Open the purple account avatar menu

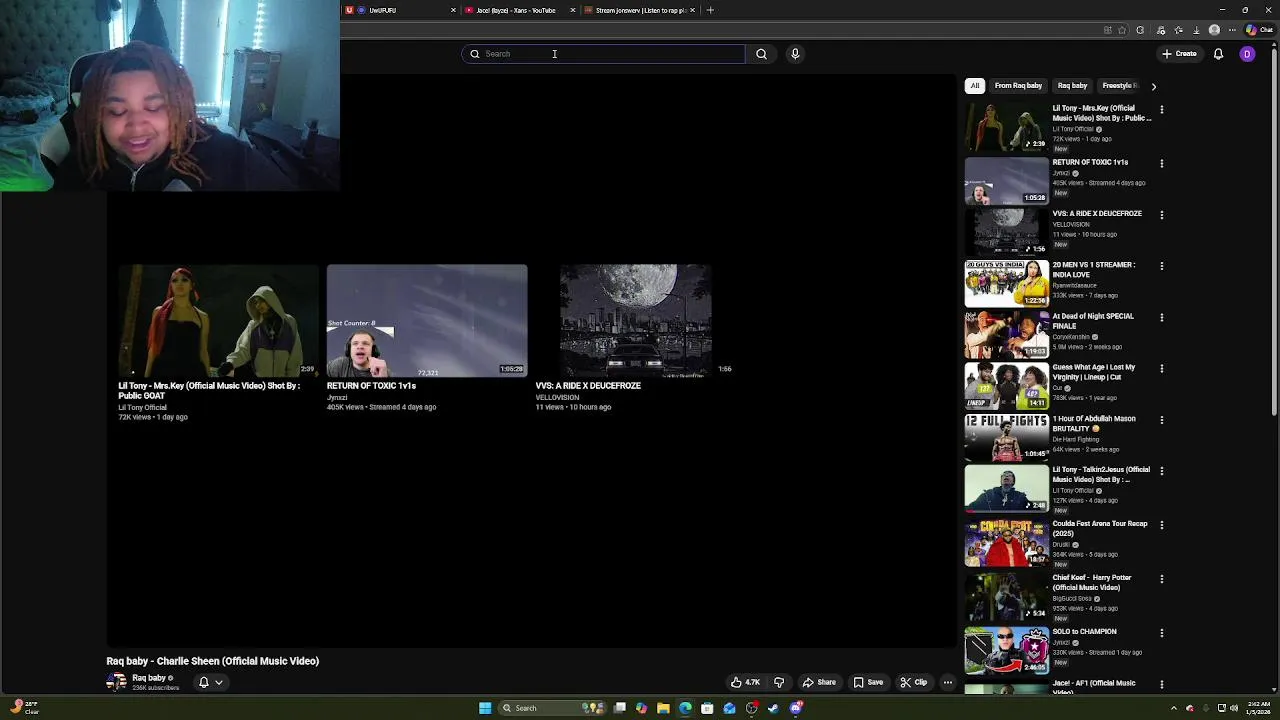(1247, 54)
